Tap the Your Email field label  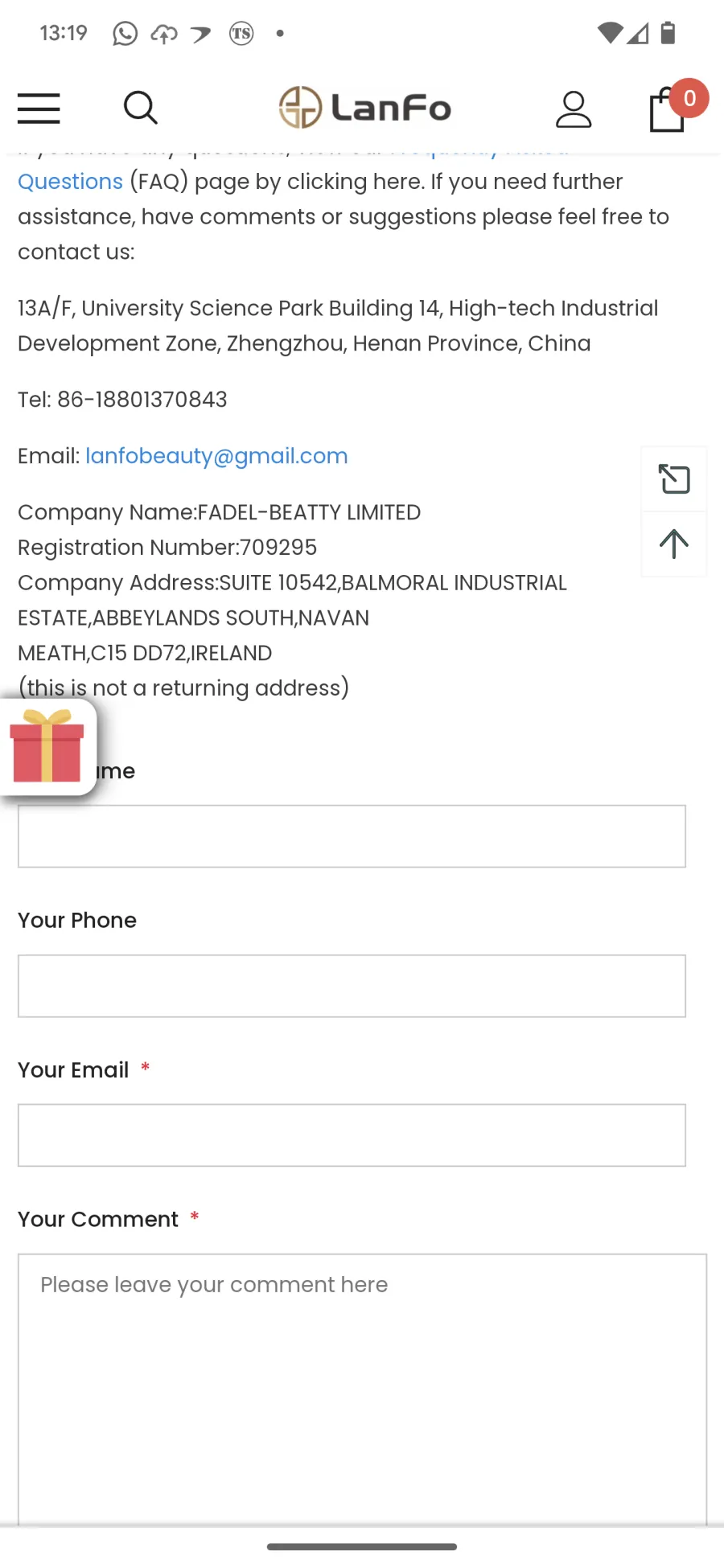point(73,1069)
